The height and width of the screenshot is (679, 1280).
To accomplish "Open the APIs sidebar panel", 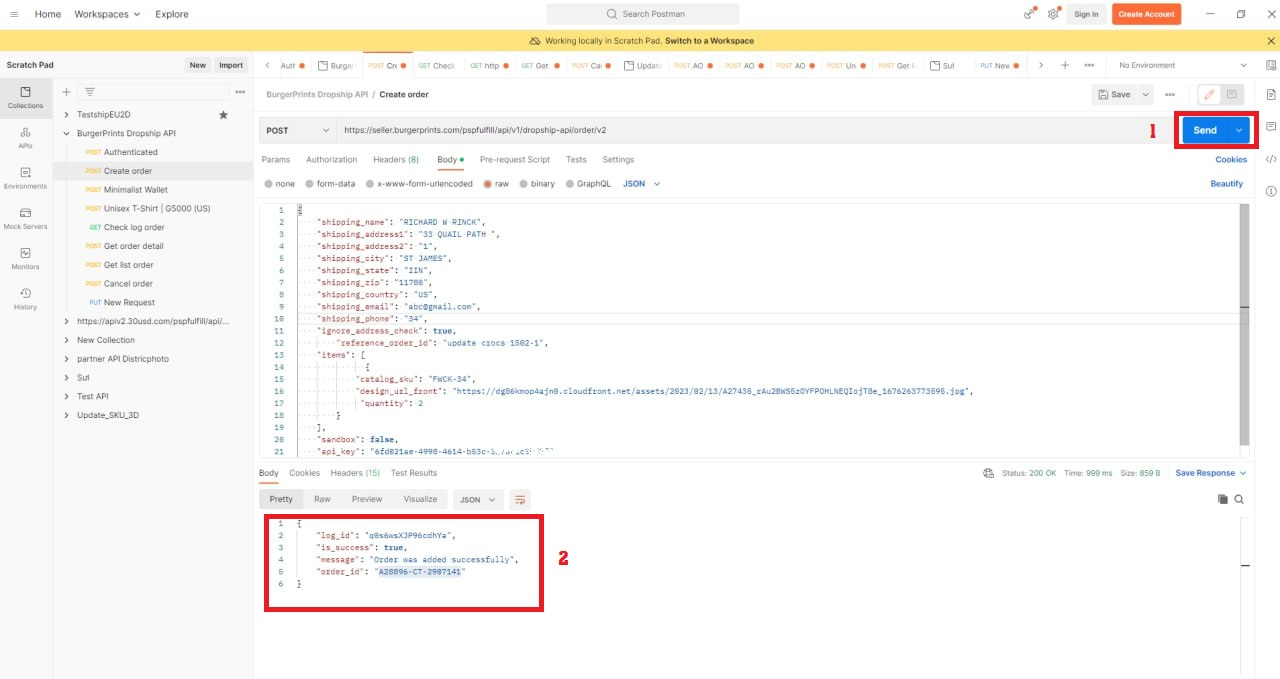I will click(x=26, y=137).
